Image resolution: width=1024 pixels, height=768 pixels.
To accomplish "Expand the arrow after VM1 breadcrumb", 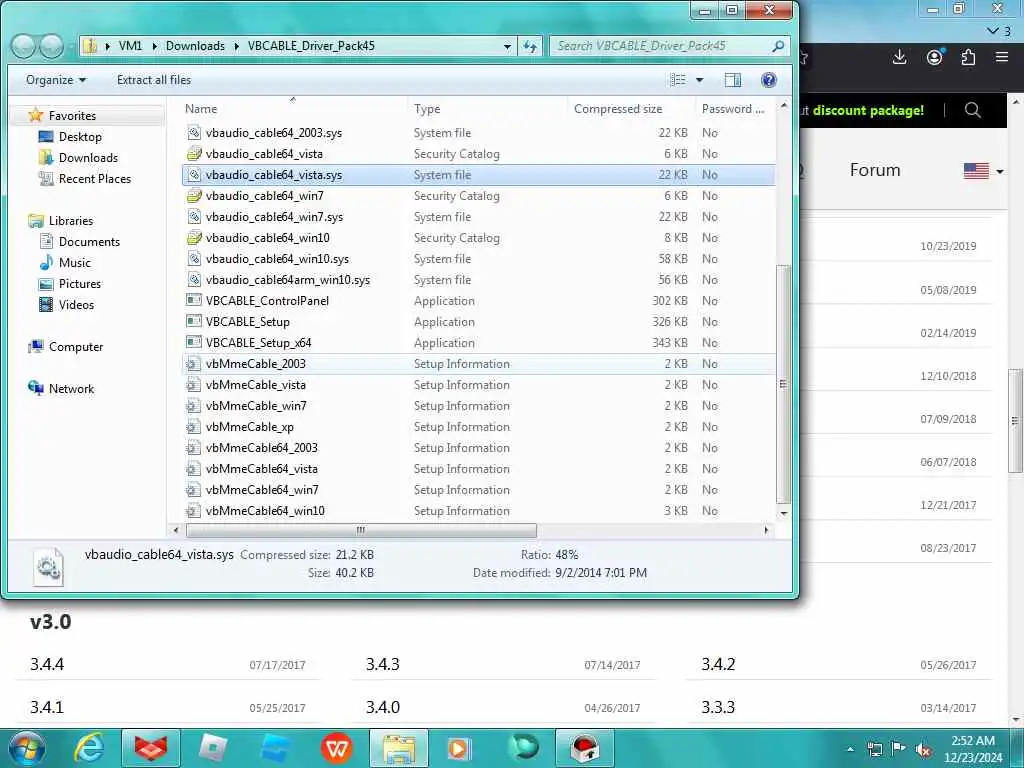I will (x=154, y=46).
